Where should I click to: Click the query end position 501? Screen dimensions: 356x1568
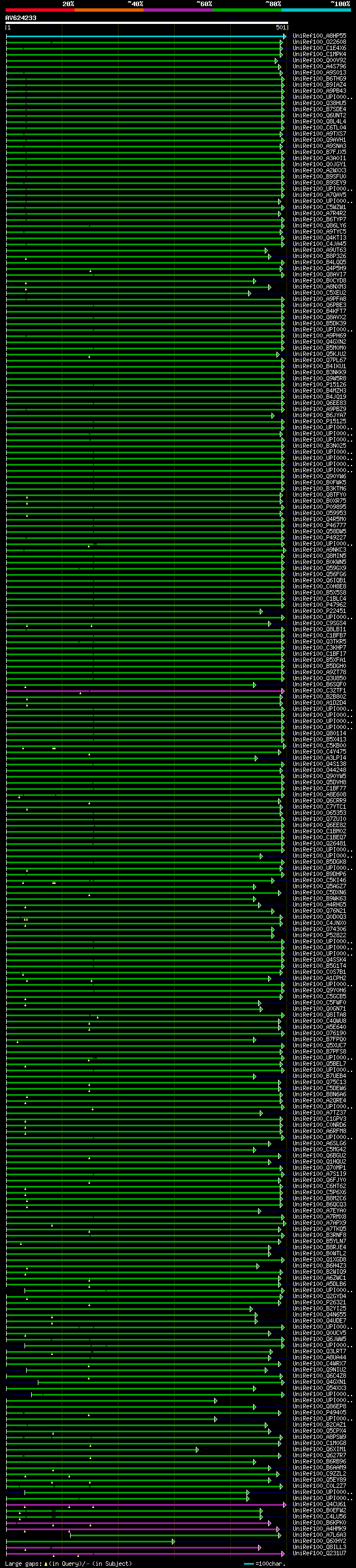pyautogui.click(x=280, y=27)
